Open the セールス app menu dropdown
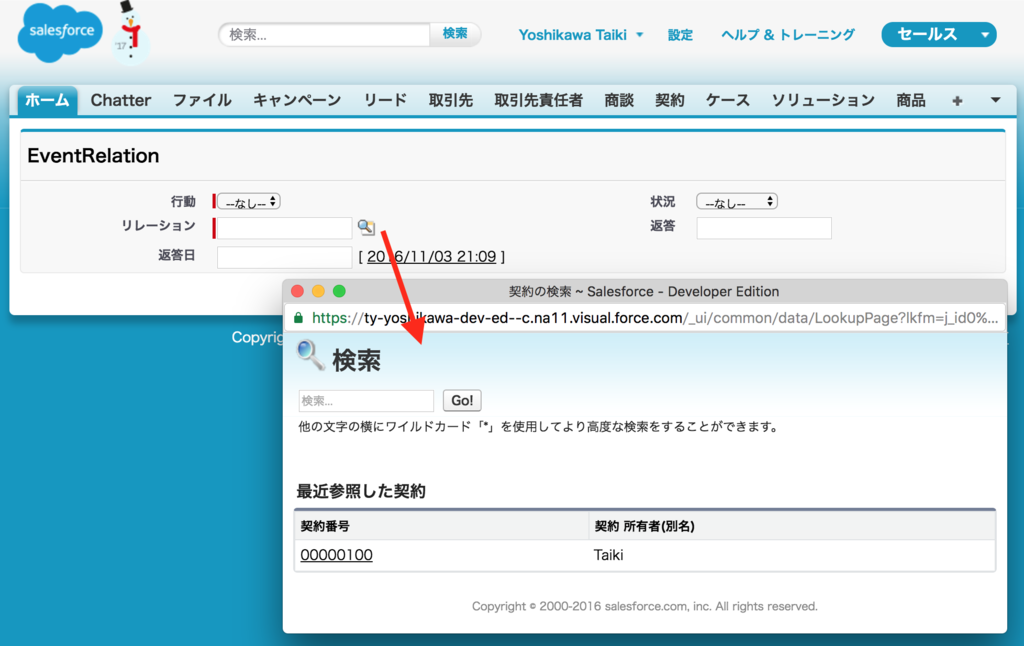Viewport: 1024px width, 646px height. tap(985, 35)
